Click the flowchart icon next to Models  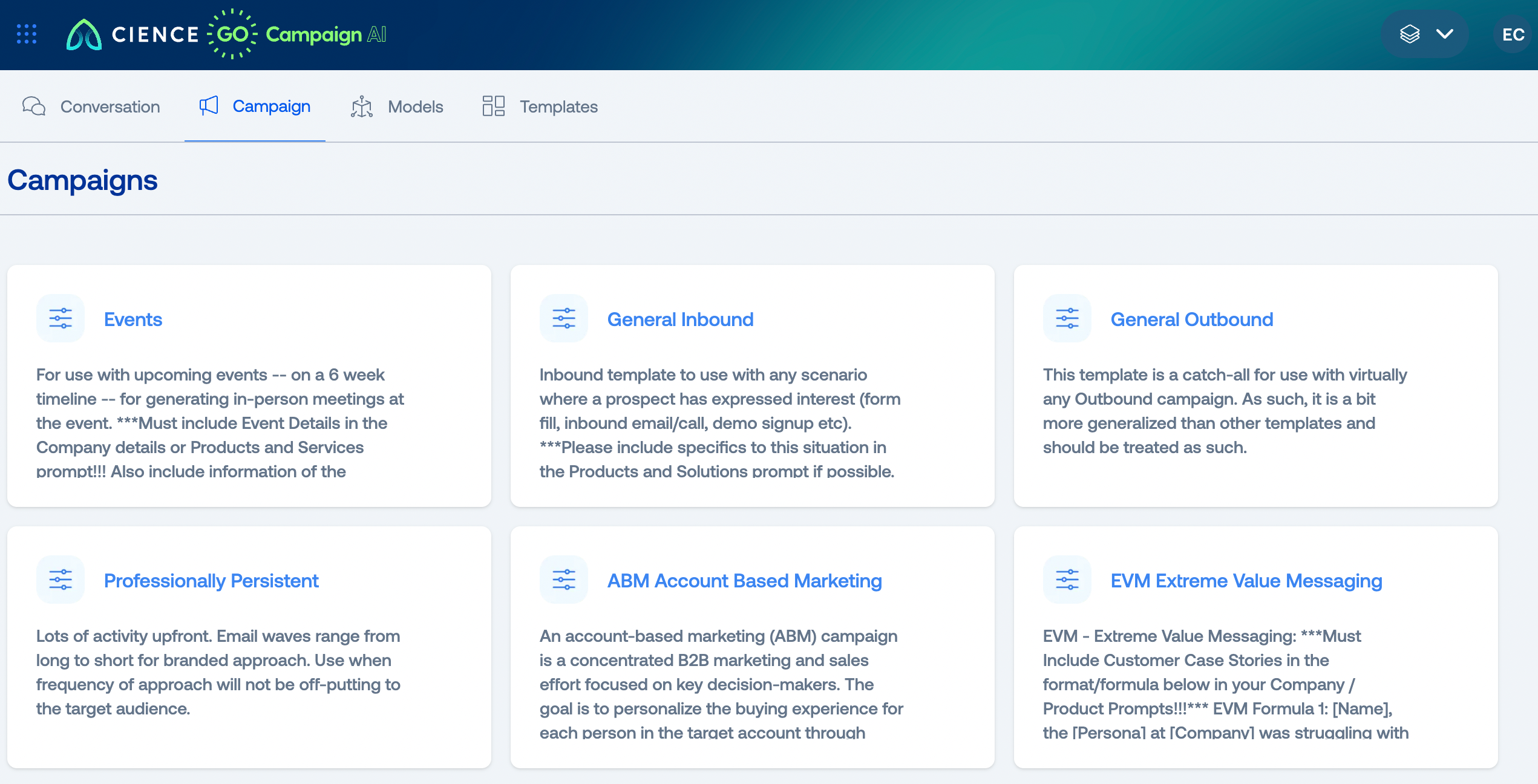pyautogui.click(x=361, y=106)
